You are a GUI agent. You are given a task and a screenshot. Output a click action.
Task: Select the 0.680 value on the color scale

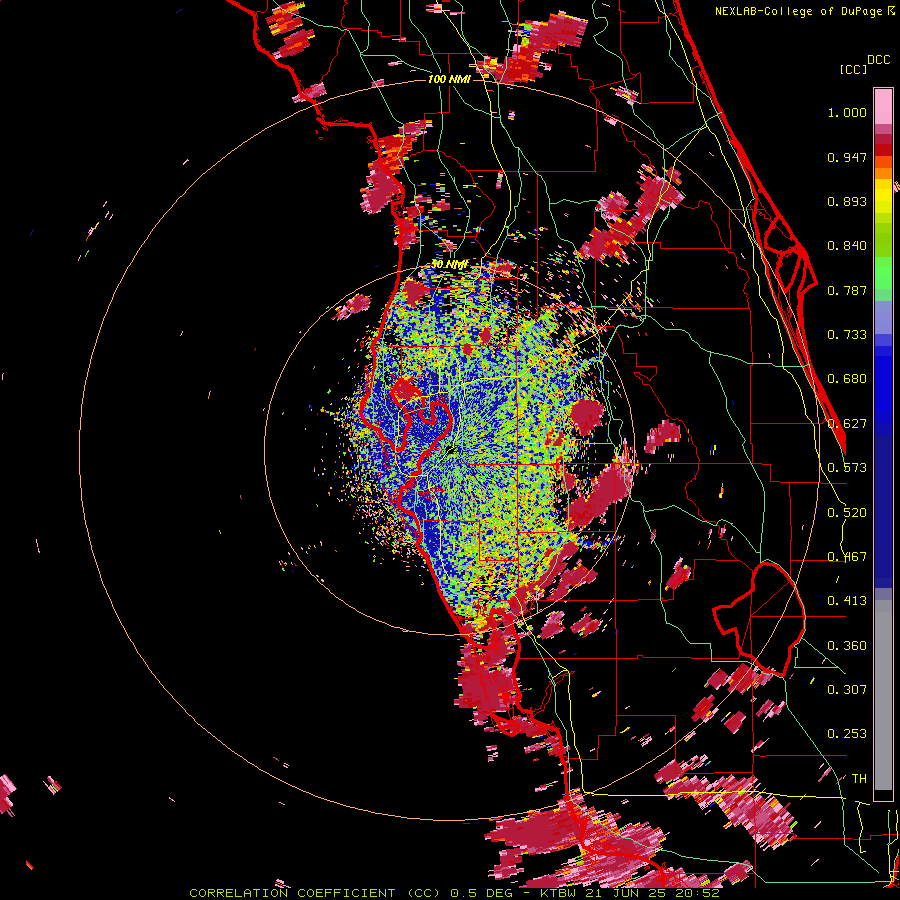coord(847,379)
